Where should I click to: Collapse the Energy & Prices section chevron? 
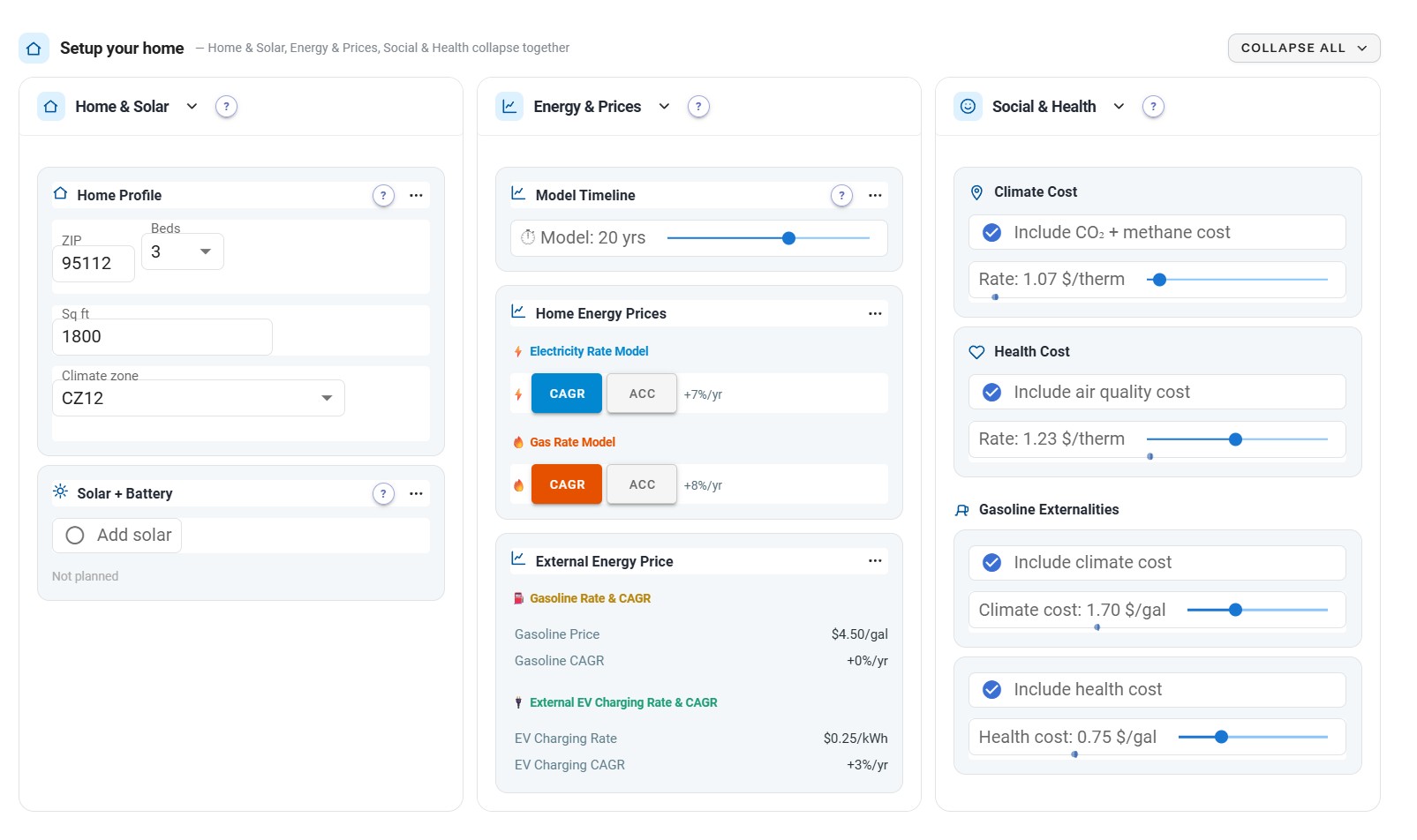[664, 107]
